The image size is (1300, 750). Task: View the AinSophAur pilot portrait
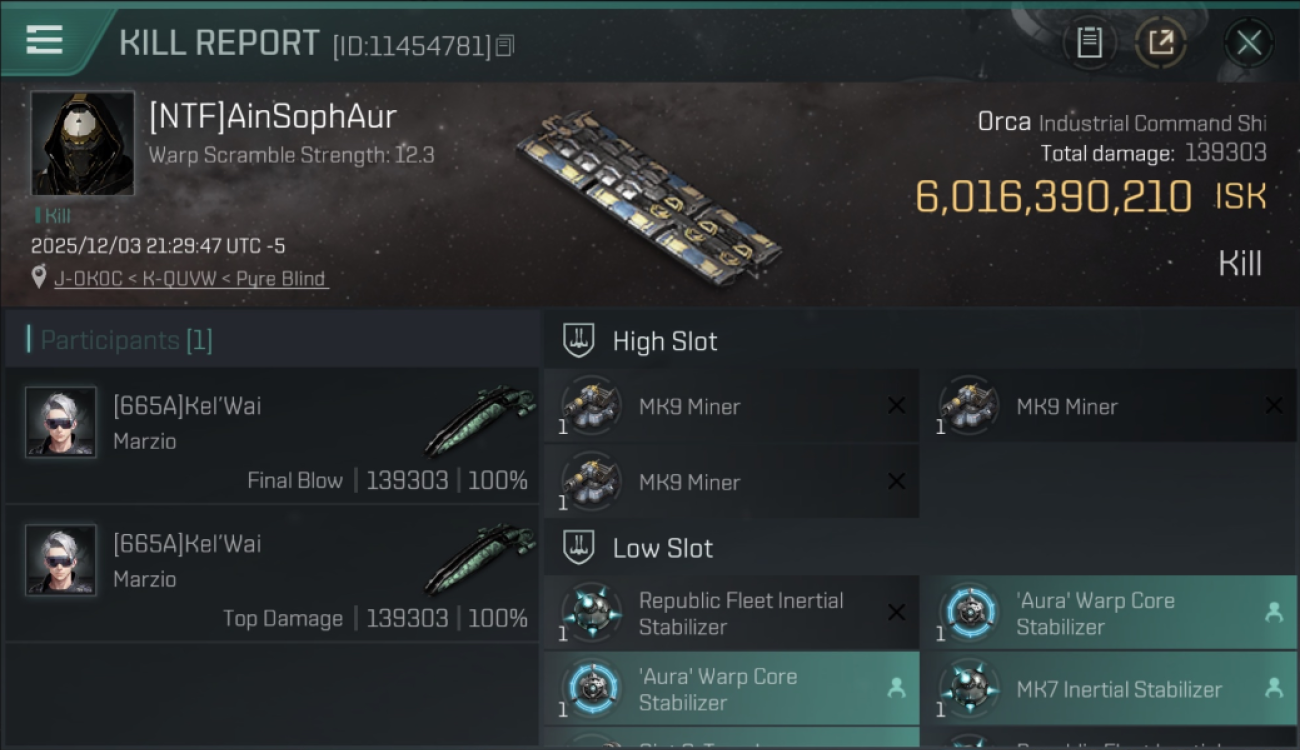point(82,143)
